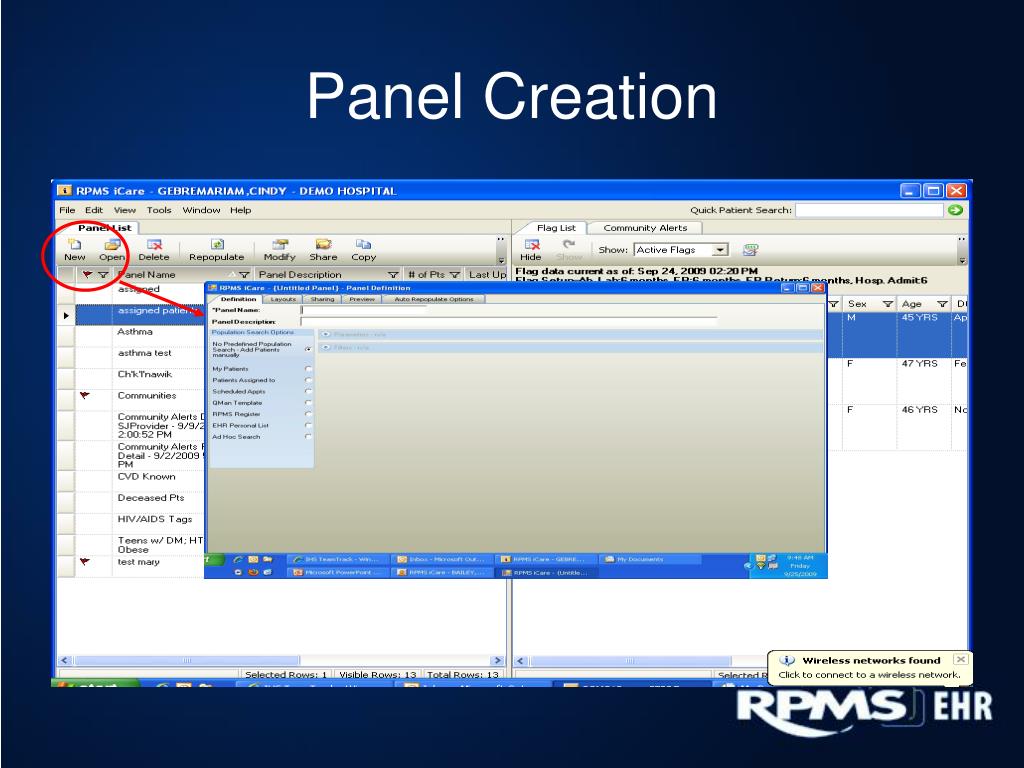The image size is (1024, 768).
Task: Click the Modify panel icon
Action: [280, 244]
